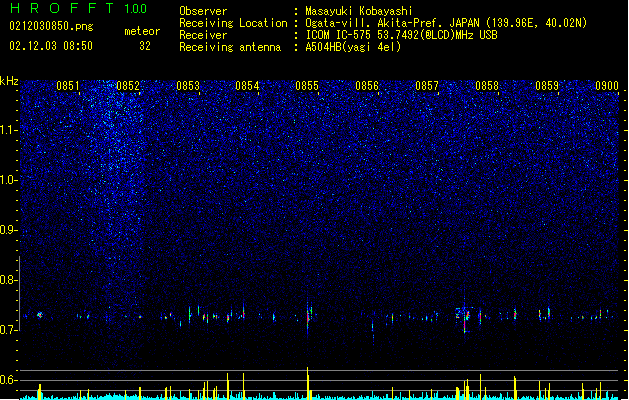Screen dimensions: 629x400
Task: Click the 0855 time marker
Action: [307, 86]
